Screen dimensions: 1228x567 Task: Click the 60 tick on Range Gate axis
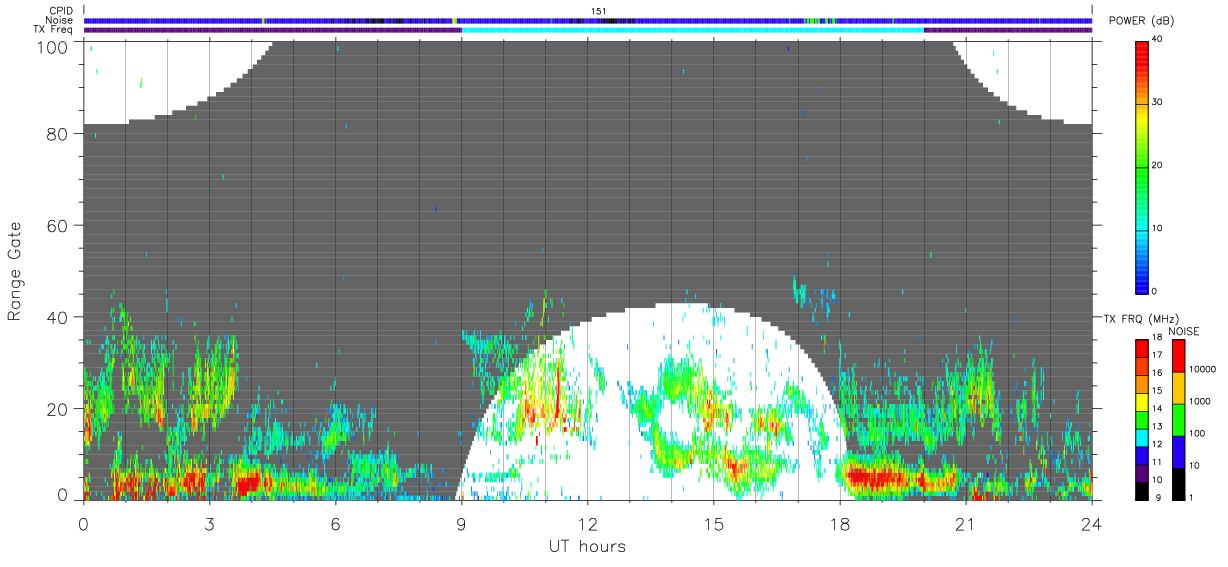(x=59, y=225)
